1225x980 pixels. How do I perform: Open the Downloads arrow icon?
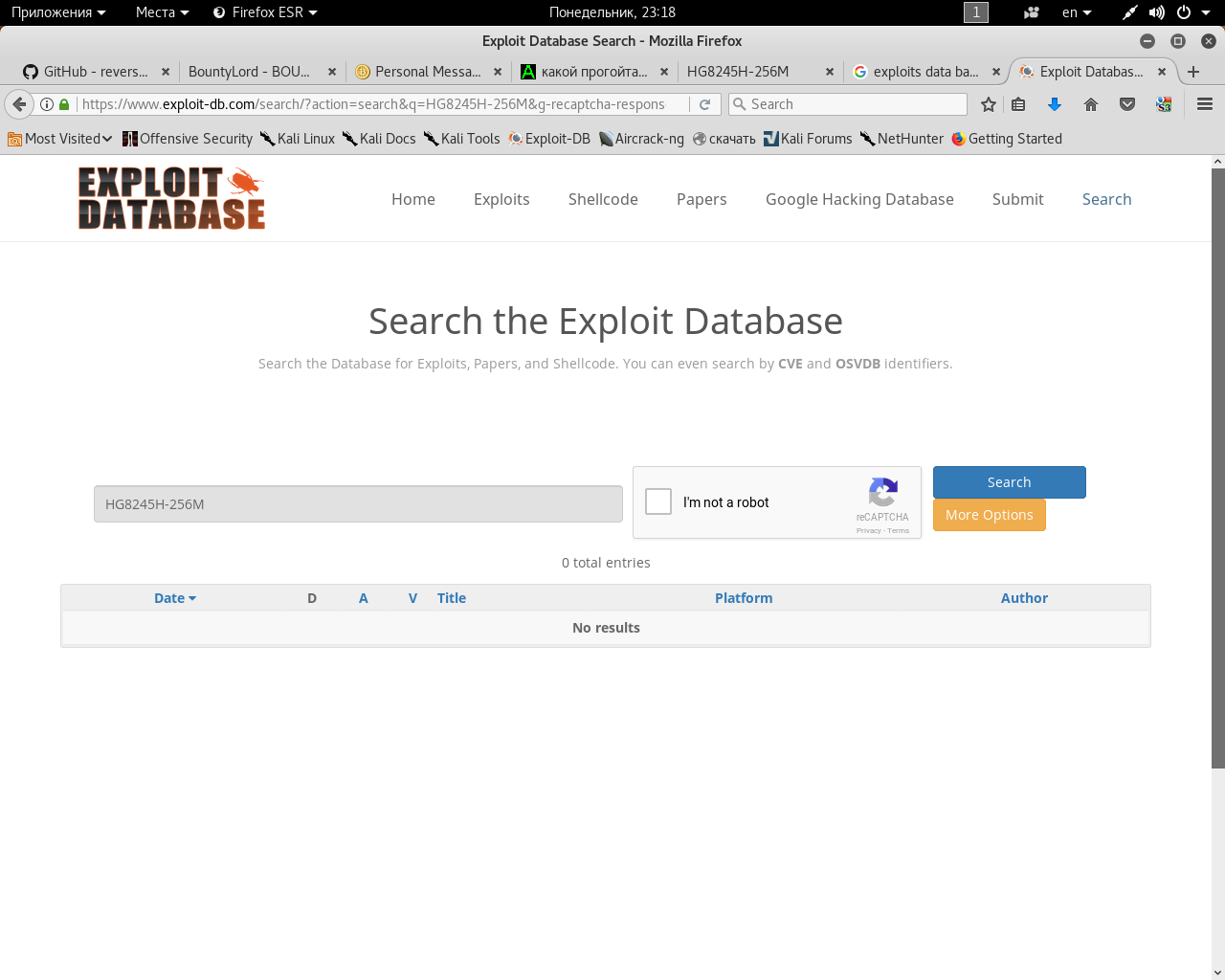(x=1054, y=104)
